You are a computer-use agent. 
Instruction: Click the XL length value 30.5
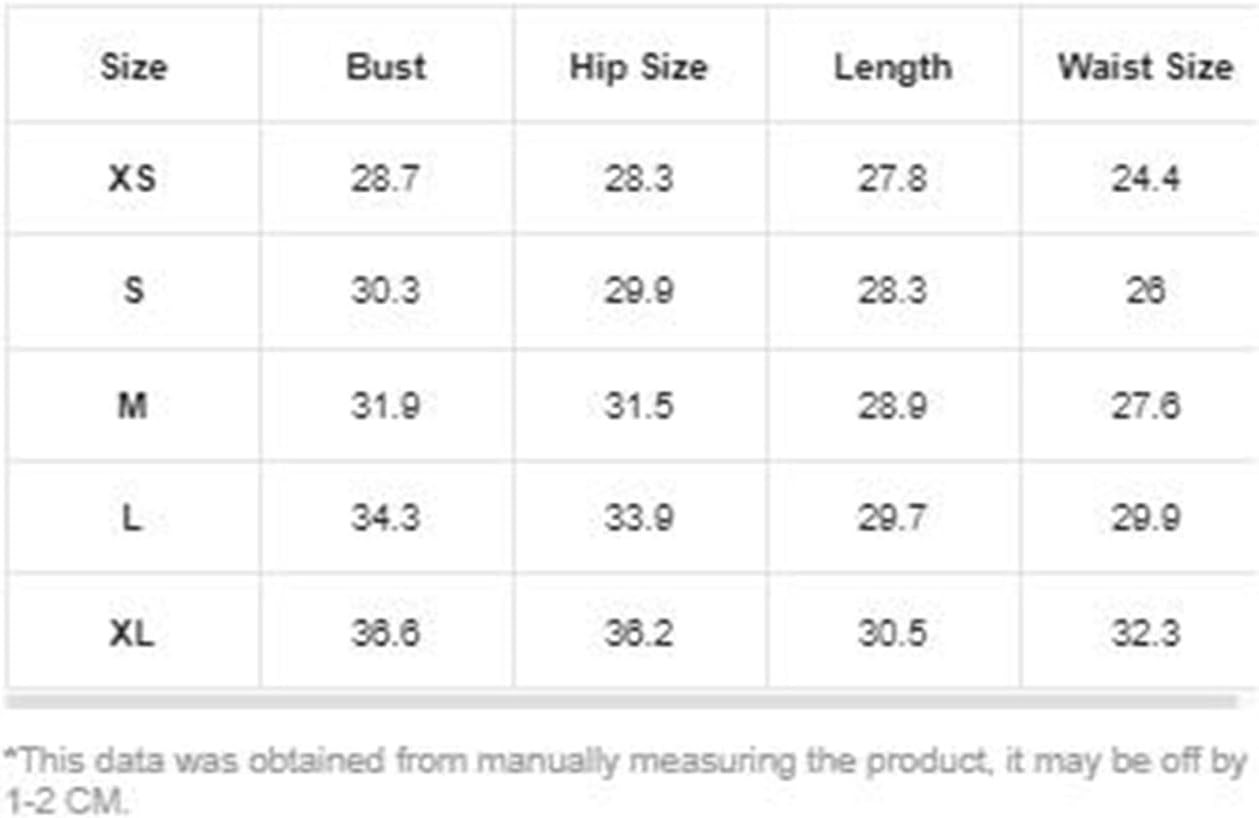(893, 632)
